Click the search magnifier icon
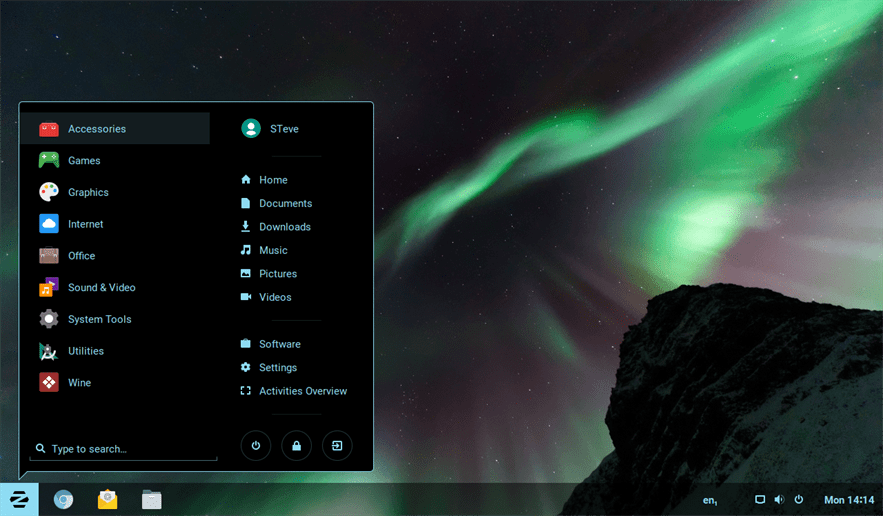Image resolution: width=883 pixels, height=516 pixels. tap(40, 448)
